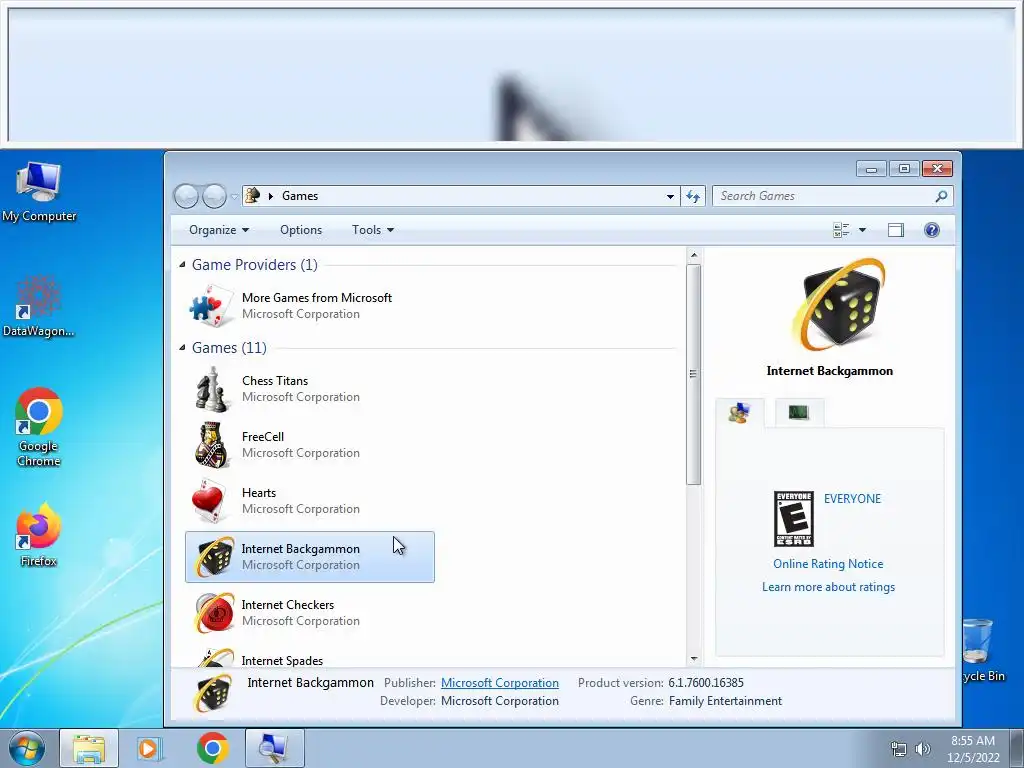This screenshot has height=768, width=1024.
Task: Click the ESRB Everyone rating badge
Action: coord(793,519)
